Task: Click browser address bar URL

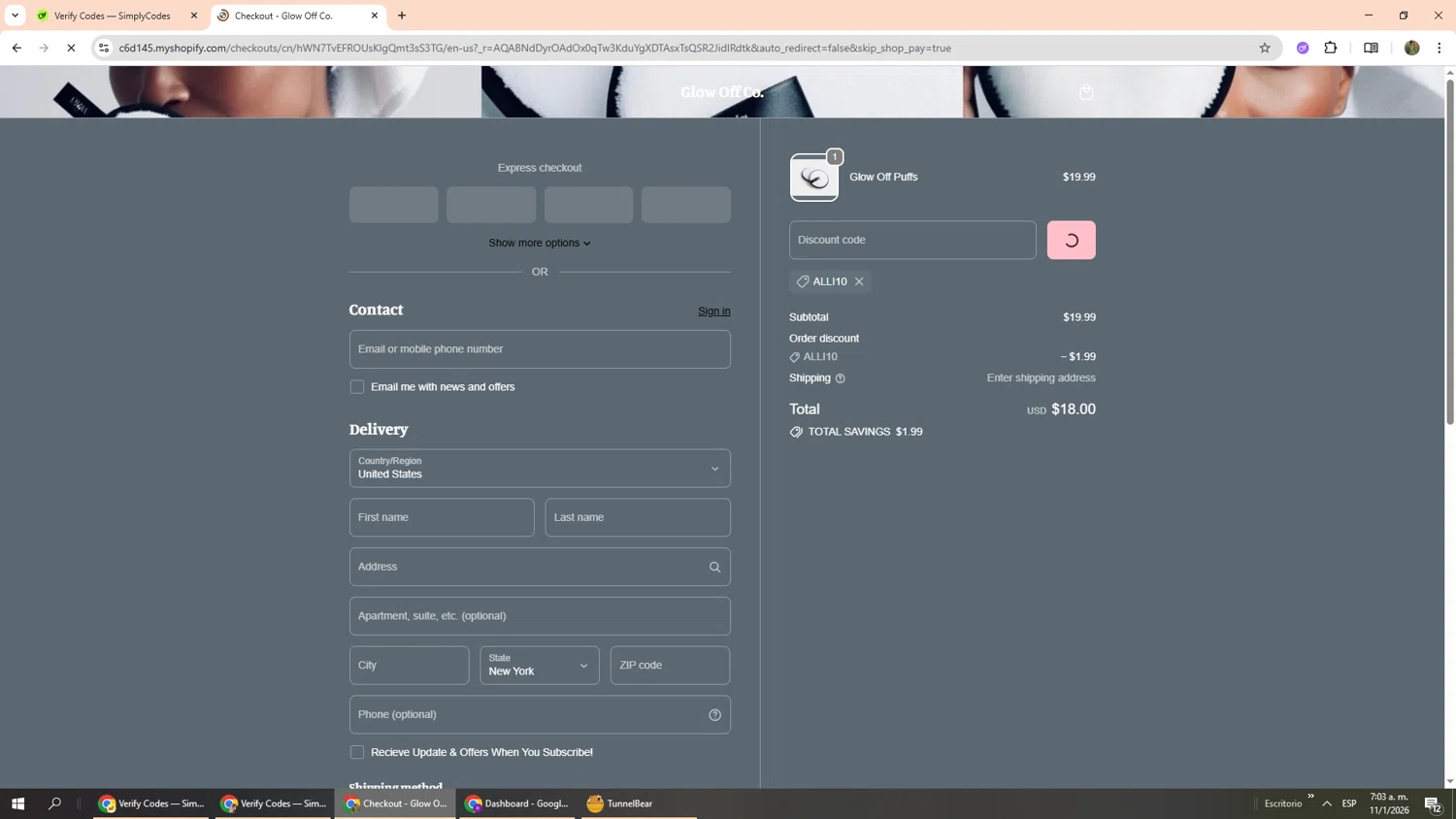Action: [535, 48]
